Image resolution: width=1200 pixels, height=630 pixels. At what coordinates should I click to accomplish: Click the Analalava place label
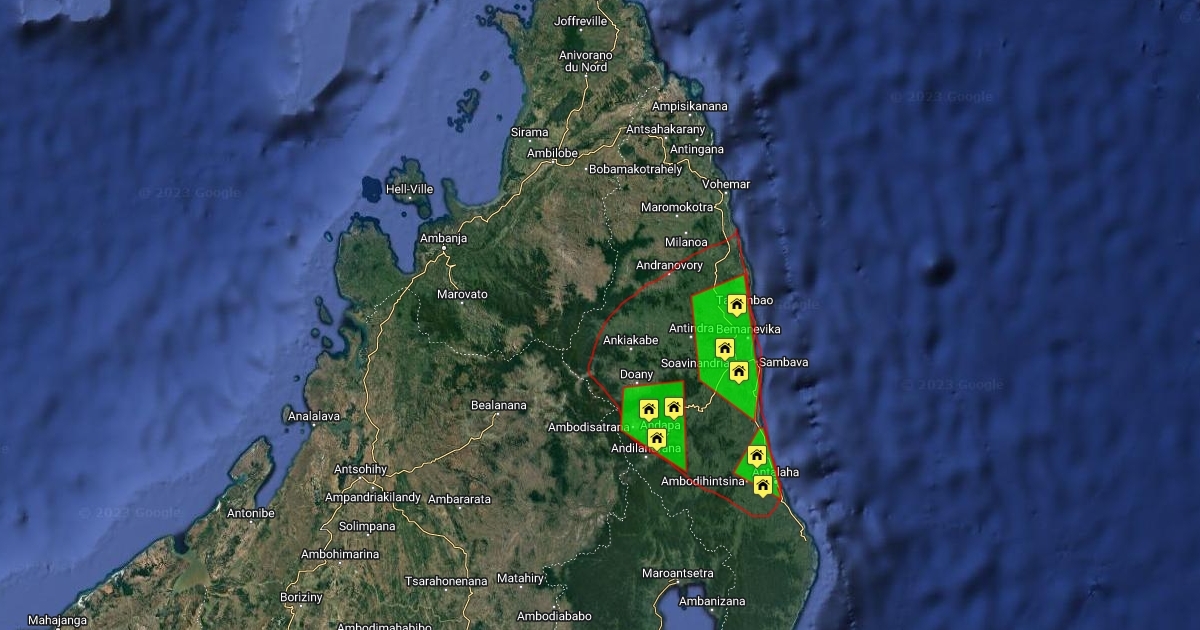point(314,416)
